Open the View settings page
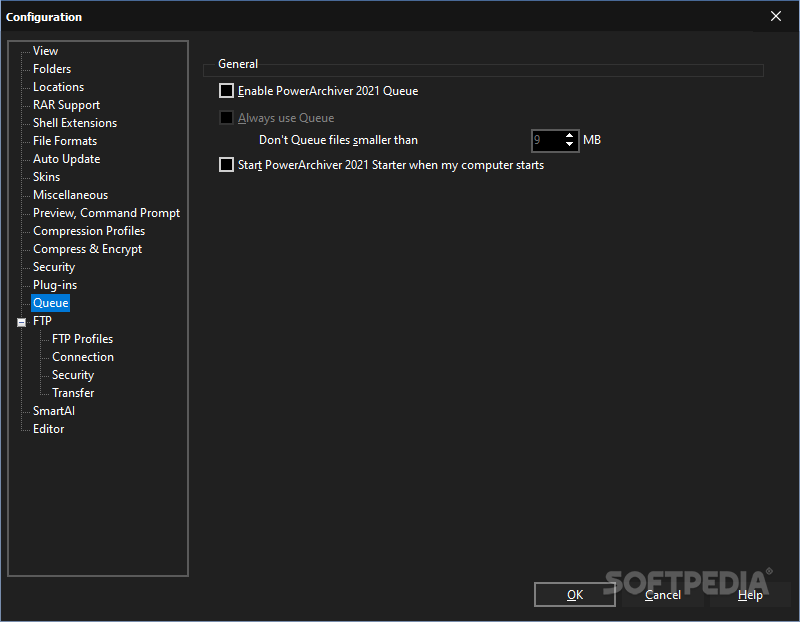Image resolution: width=800 pixels, height=622 pixels. click(45, 51)
